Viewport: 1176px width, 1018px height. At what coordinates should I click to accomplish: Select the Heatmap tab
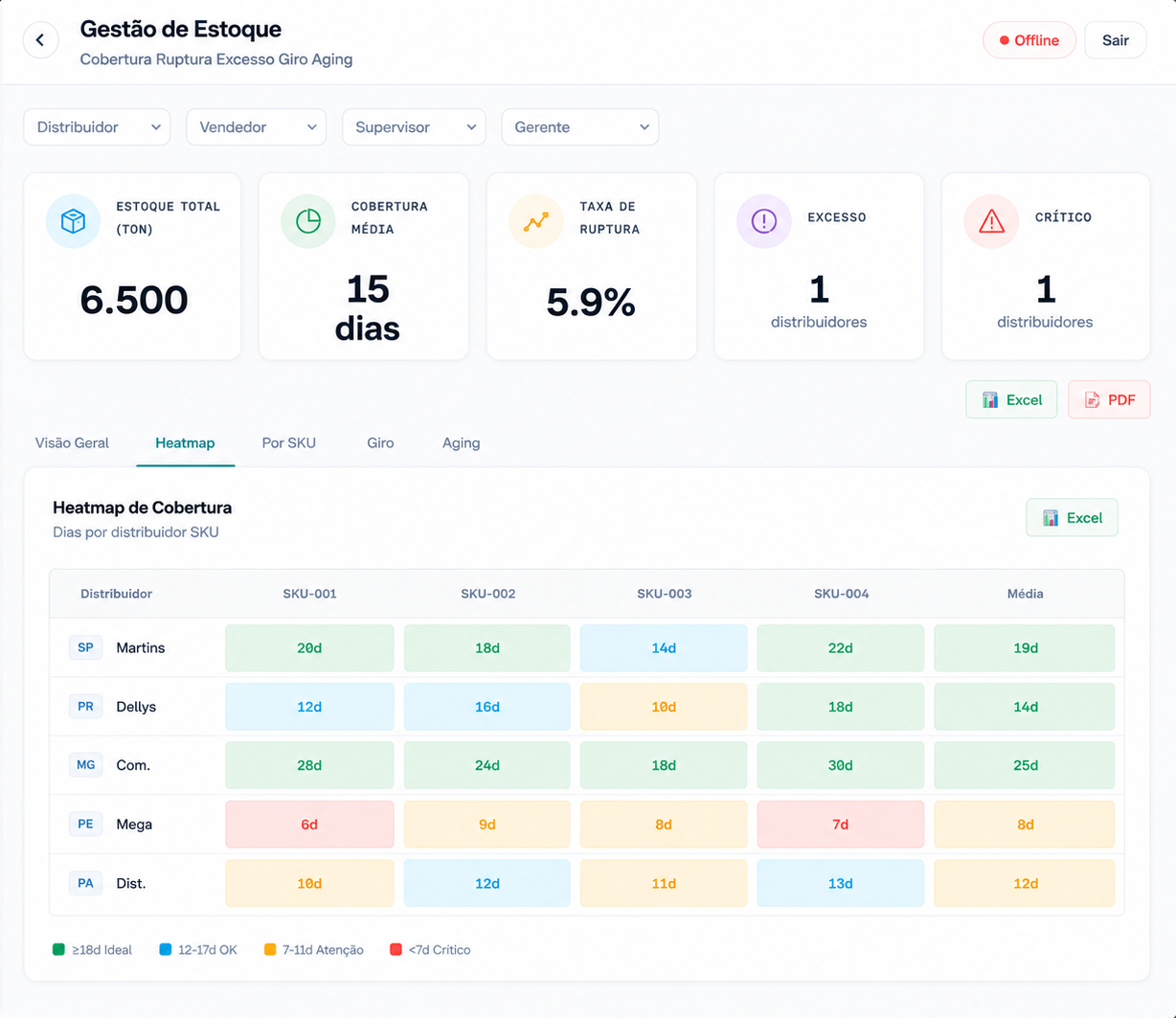pos(185,443)
